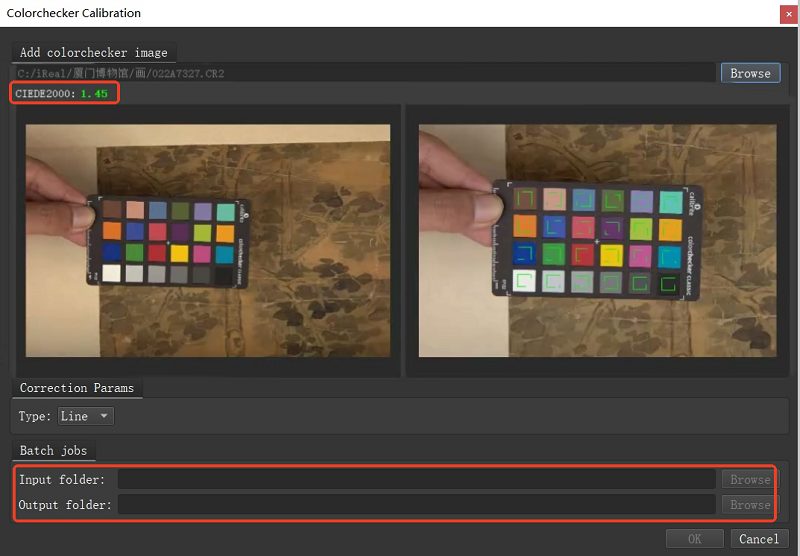The width and height of the screenshot is (800, 556).
Task: Click Browse next to Output folder
Action: (x=750, y=504)
